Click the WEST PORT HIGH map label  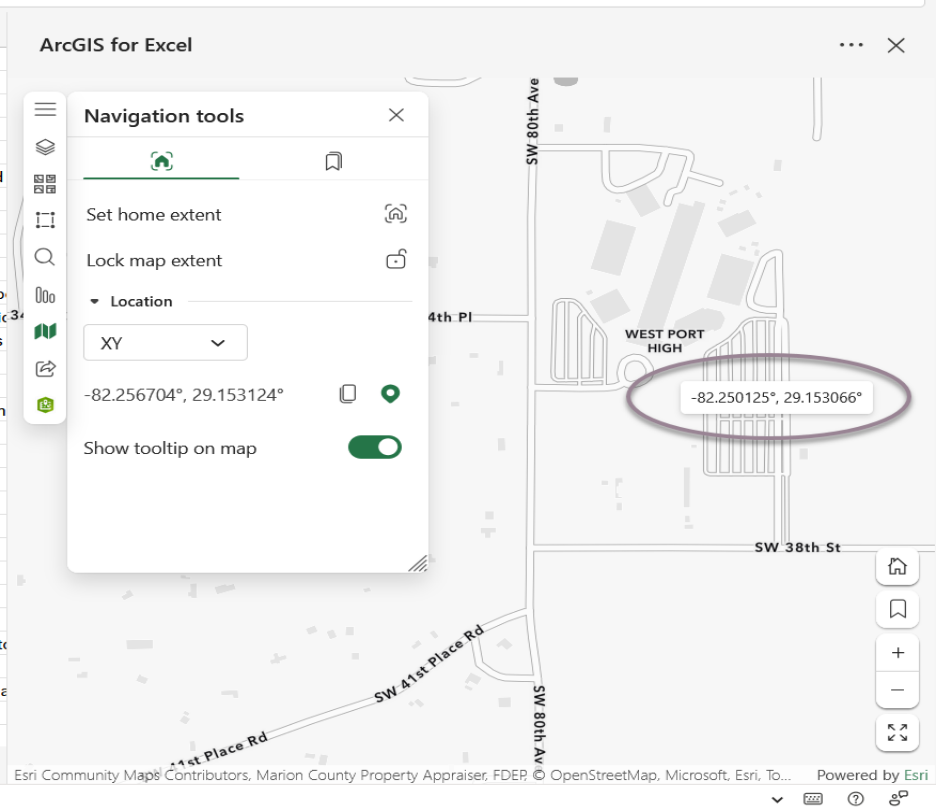coord(664,341)
